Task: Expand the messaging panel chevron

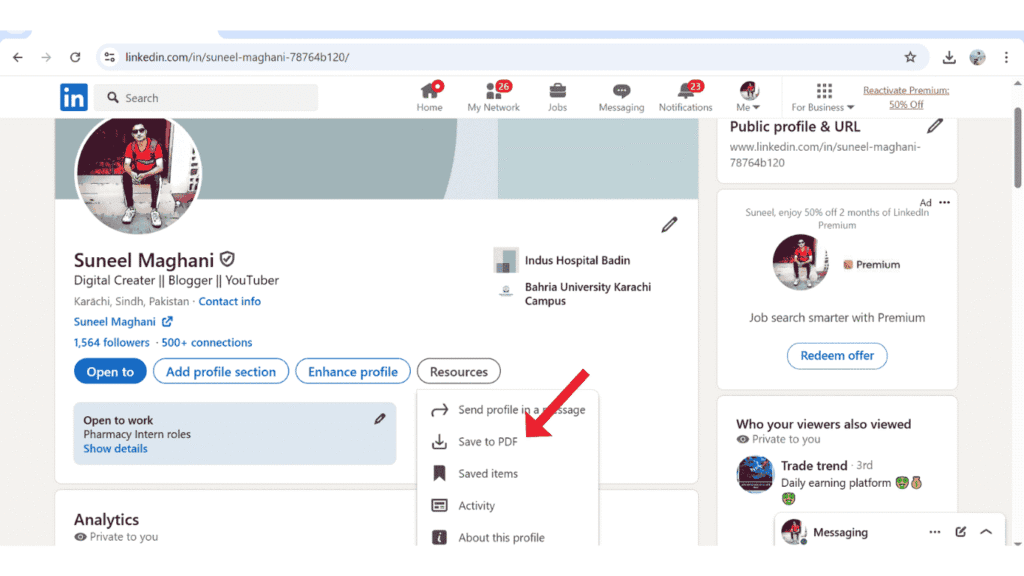Action: coord(985,532)
